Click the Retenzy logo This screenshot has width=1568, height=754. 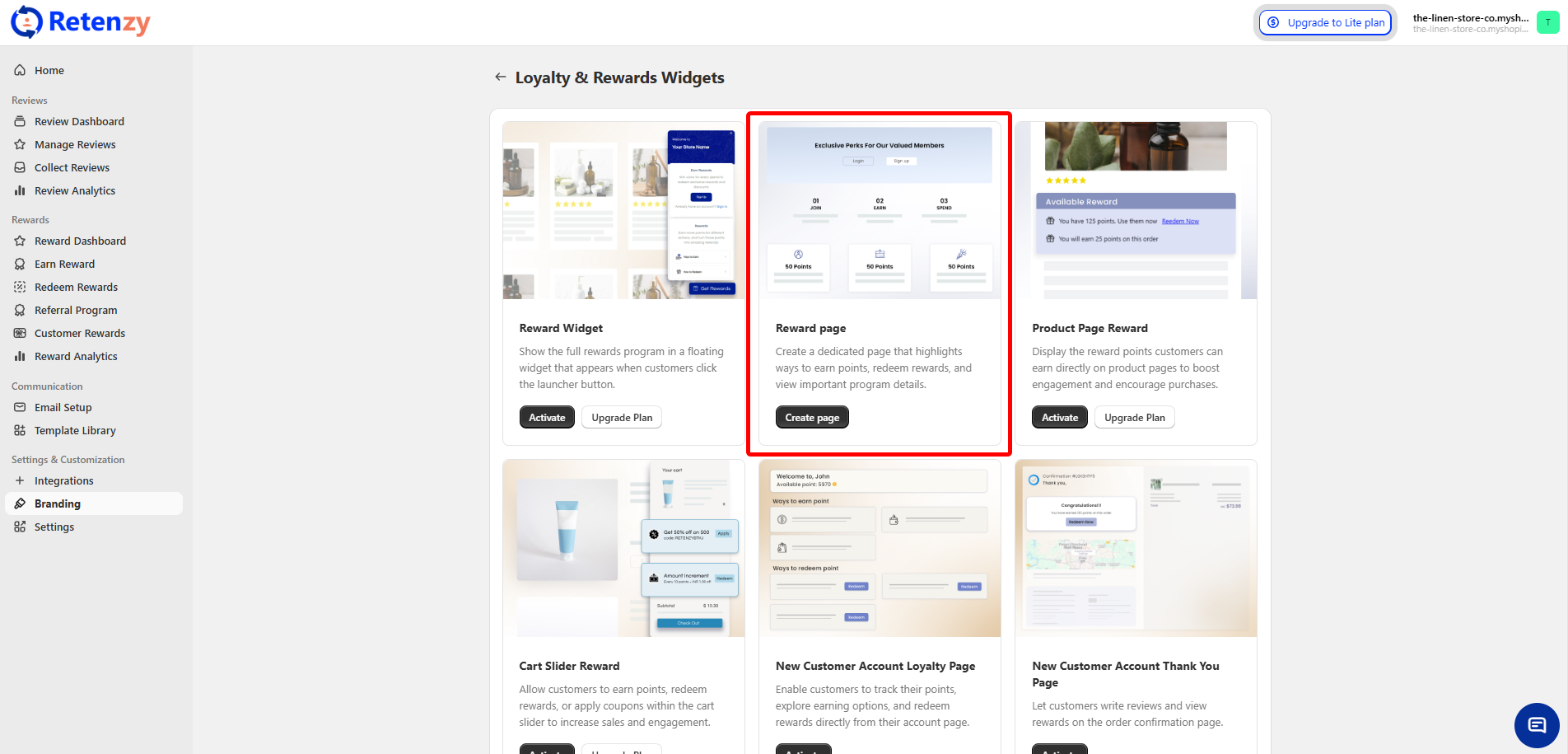click(x=81, y=22)
